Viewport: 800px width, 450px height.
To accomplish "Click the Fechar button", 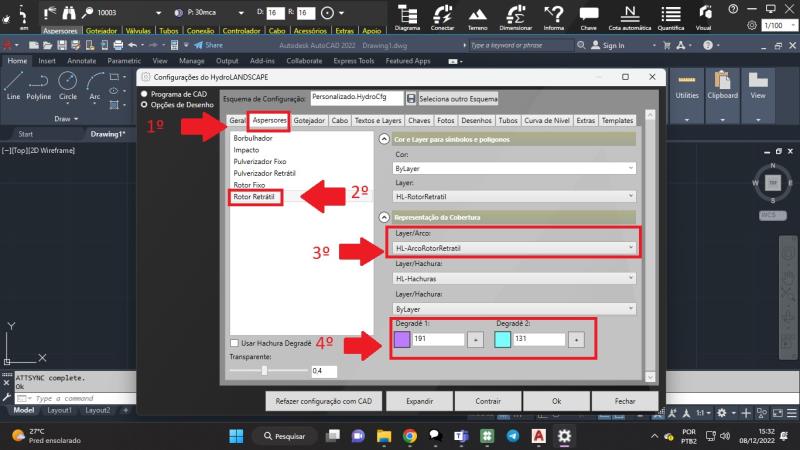I will tap(624, 401).
